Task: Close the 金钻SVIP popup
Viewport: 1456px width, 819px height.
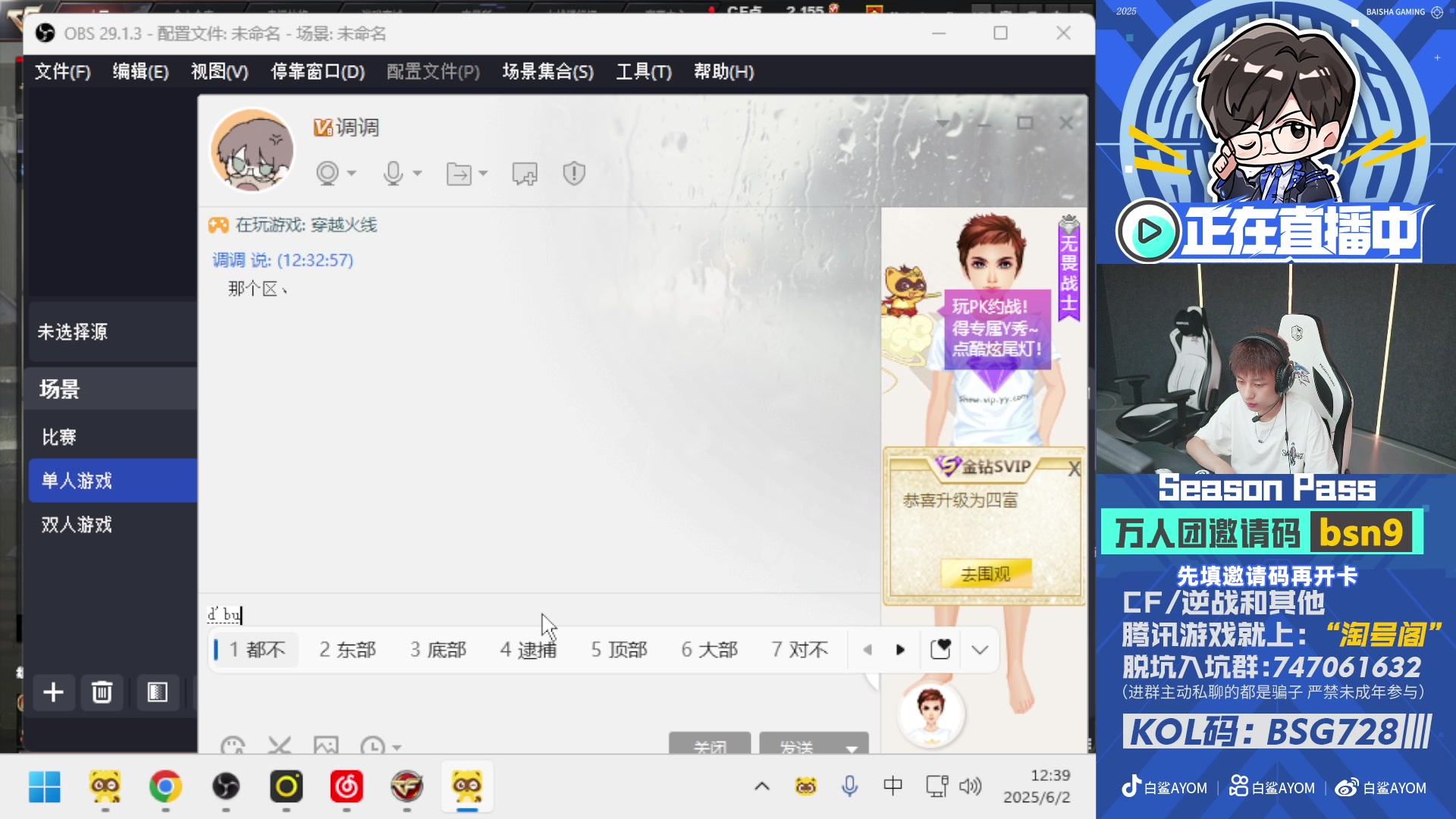Action: [1074, 469]
